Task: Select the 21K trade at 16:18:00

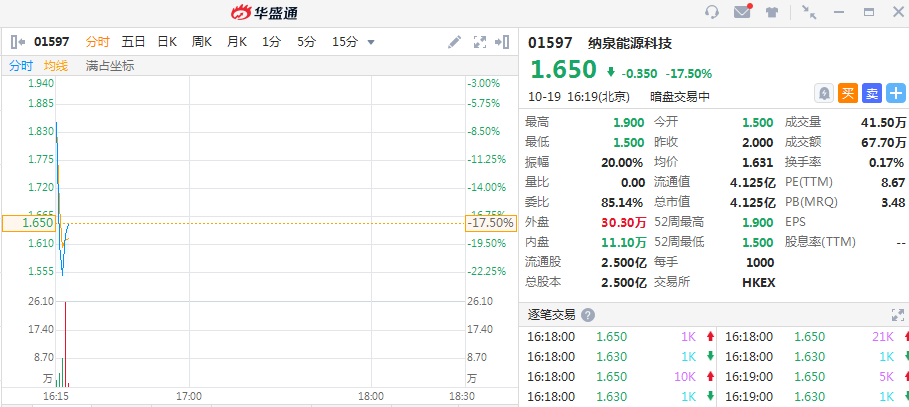Action: click(x=815, y=337)
